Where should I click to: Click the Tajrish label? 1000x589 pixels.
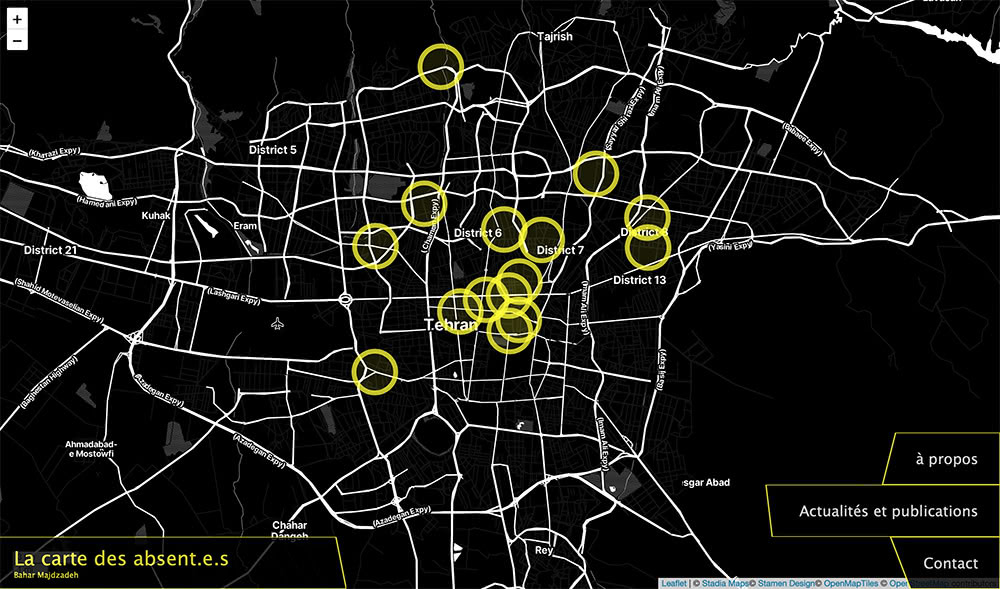555,36
